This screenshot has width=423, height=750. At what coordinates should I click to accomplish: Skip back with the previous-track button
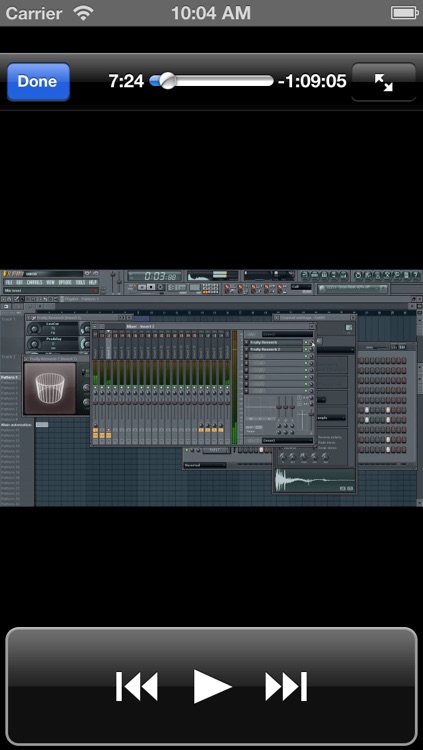click(x=137, y=686)
